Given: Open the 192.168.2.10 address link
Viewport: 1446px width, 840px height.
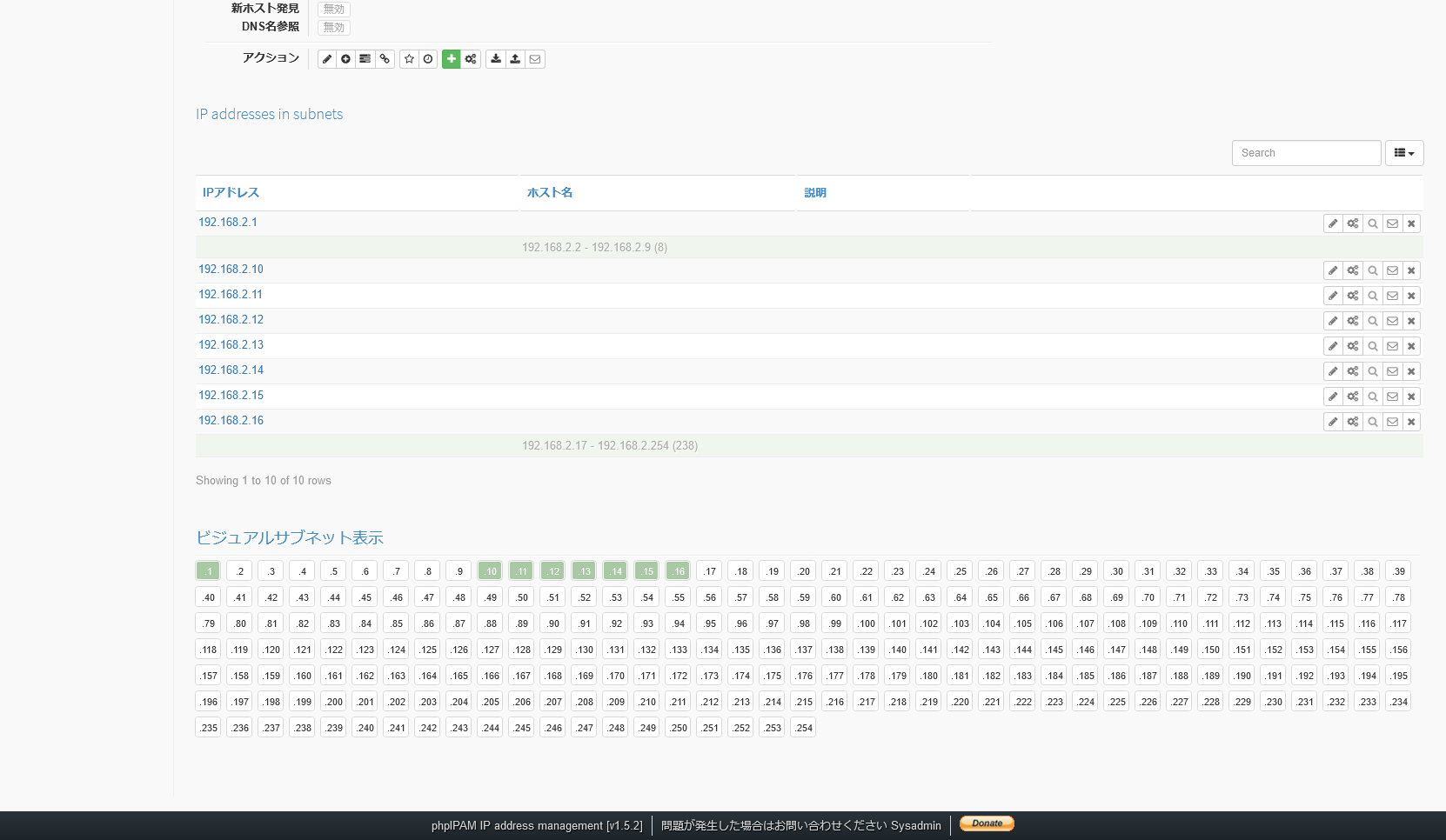Looking at the screenshot, I should tap(231, 270).
